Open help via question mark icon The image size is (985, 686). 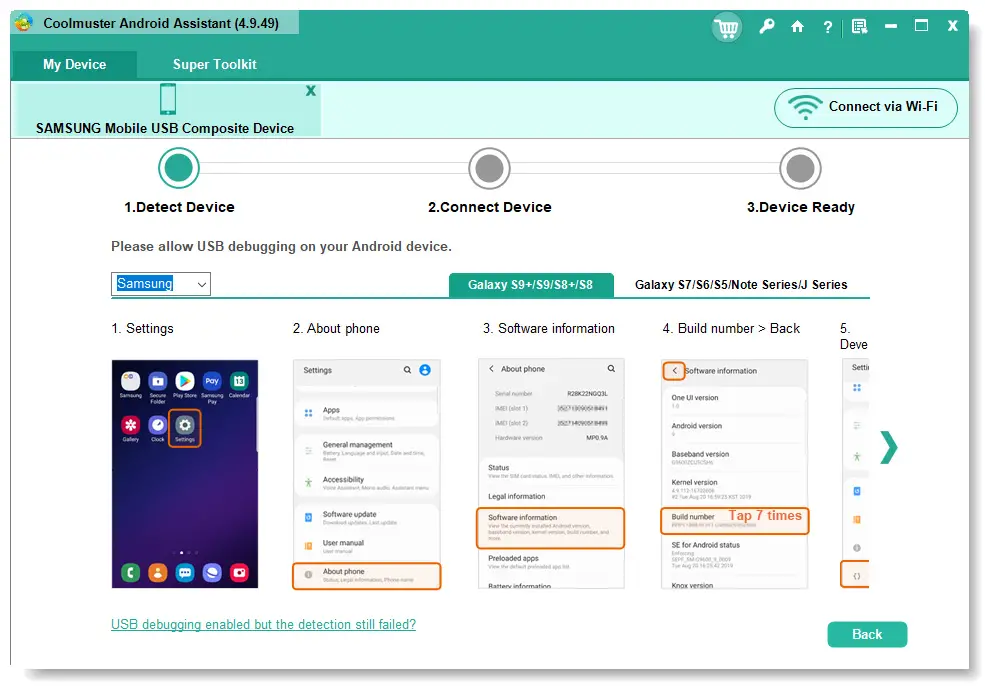click(x=827, y=26)
